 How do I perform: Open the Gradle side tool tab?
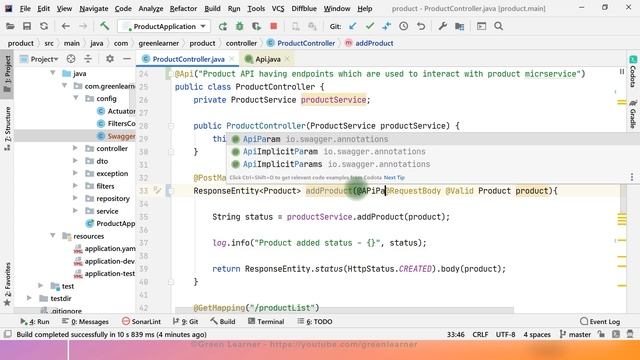(x=633, y=114)
